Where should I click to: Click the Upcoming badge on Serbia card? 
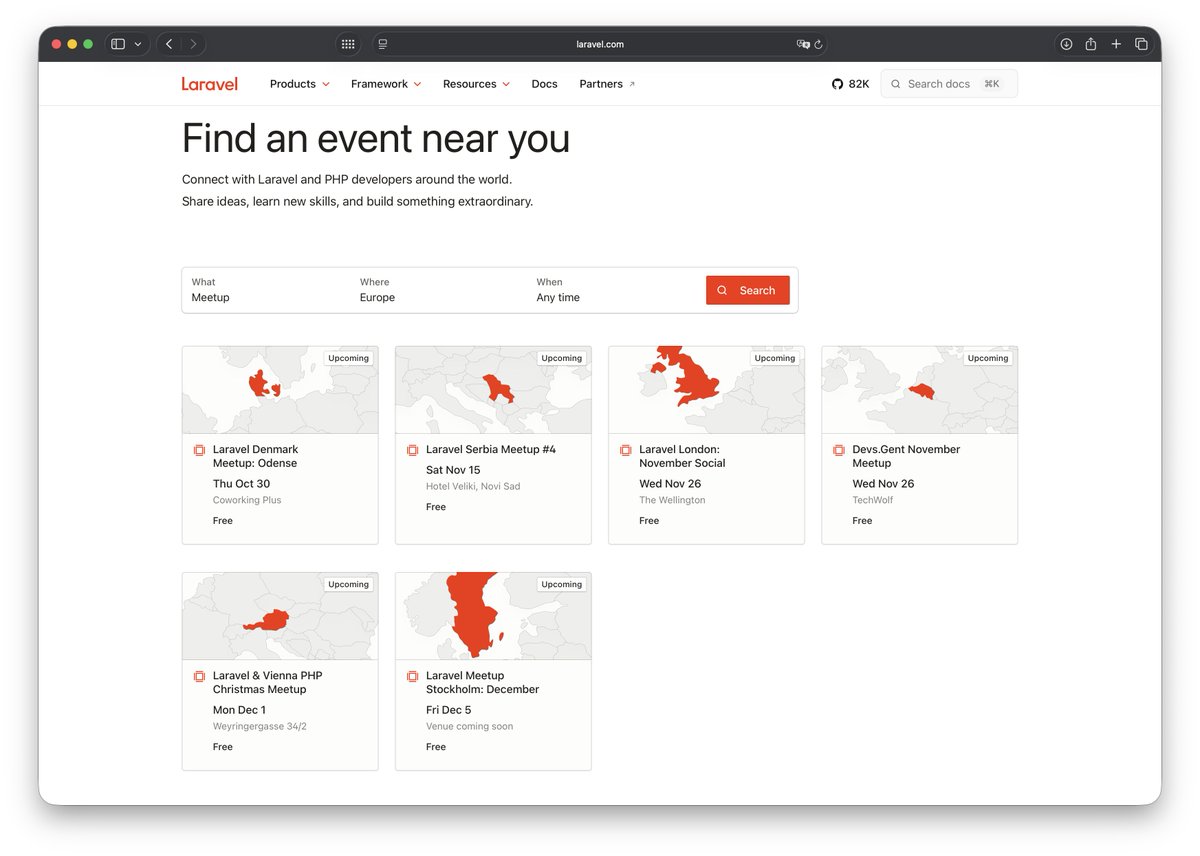tap(561, 358)
